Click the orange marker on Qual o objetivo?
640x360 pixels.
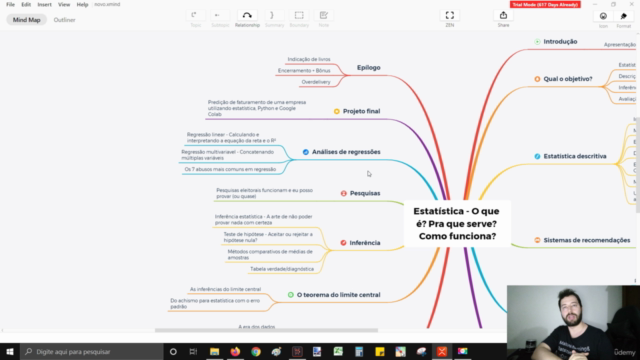537,79
